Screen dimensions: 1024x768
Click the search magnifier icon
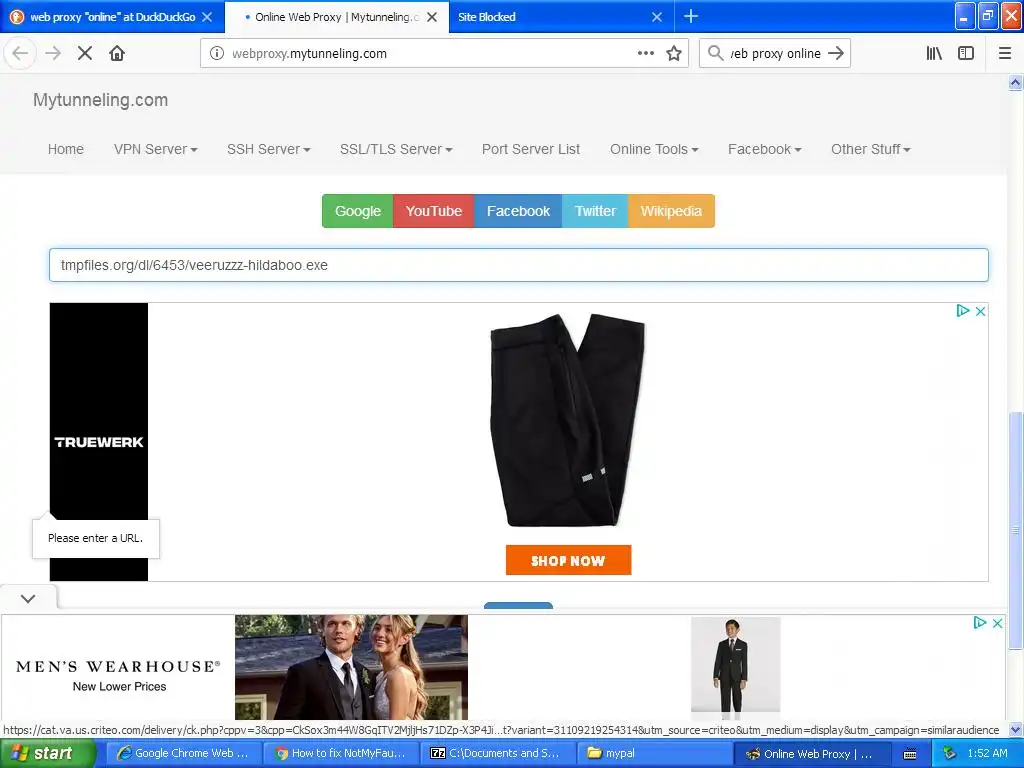coord(716,53)
